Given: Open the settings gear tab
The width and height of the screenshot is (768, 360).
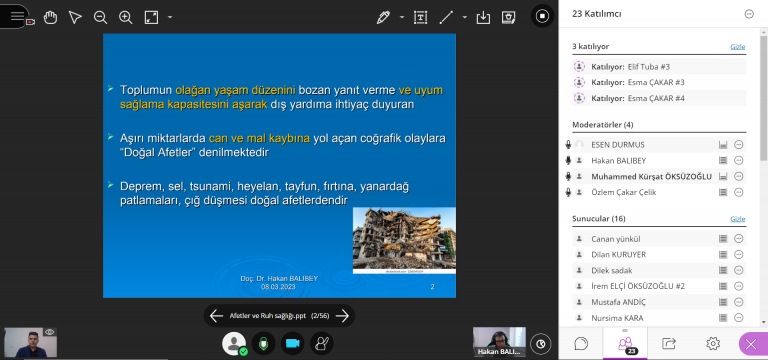Looking at the screenshot, I should [713, 343].
